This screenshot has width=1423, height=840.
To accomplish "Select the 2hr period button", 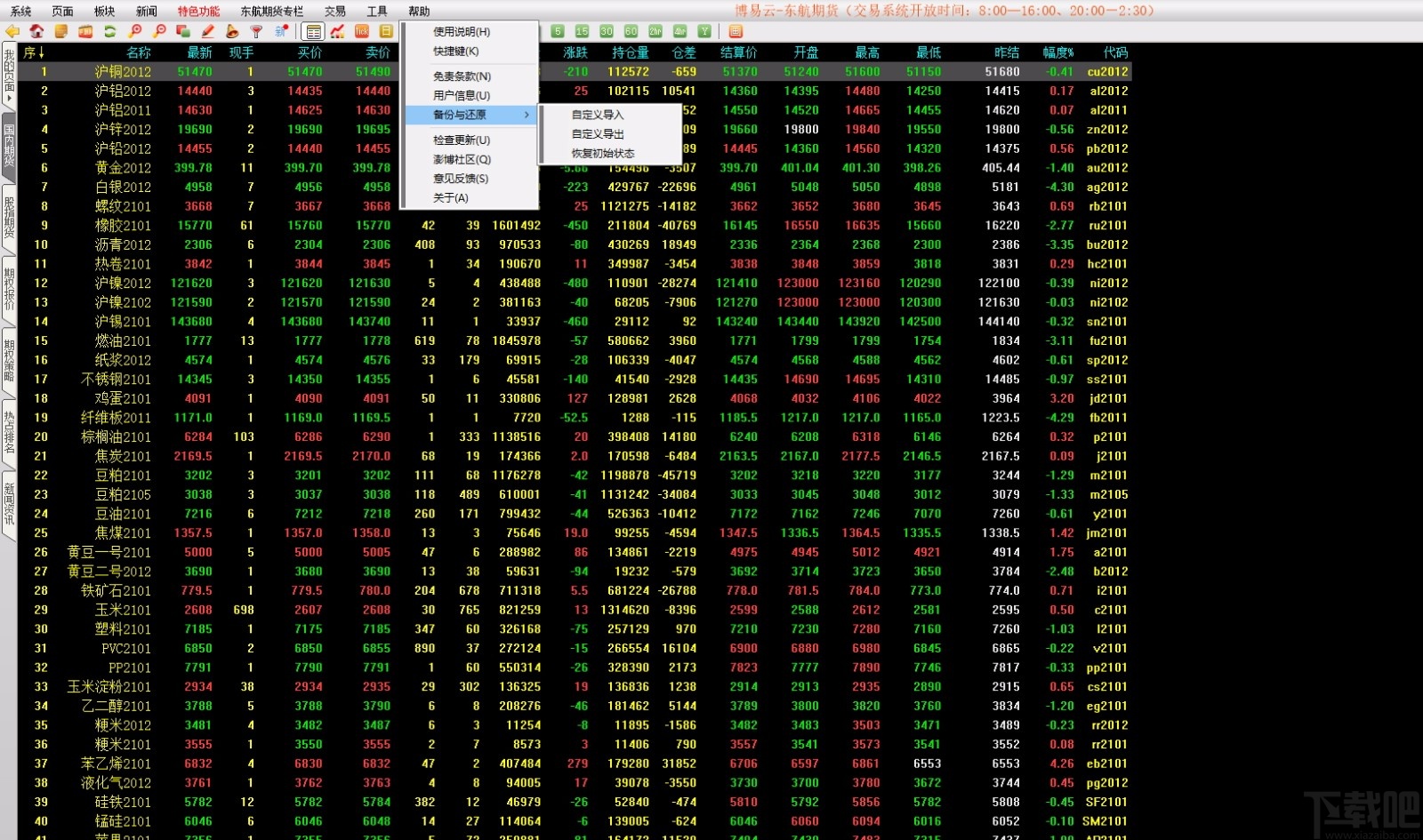I will (x=655, y=31).
